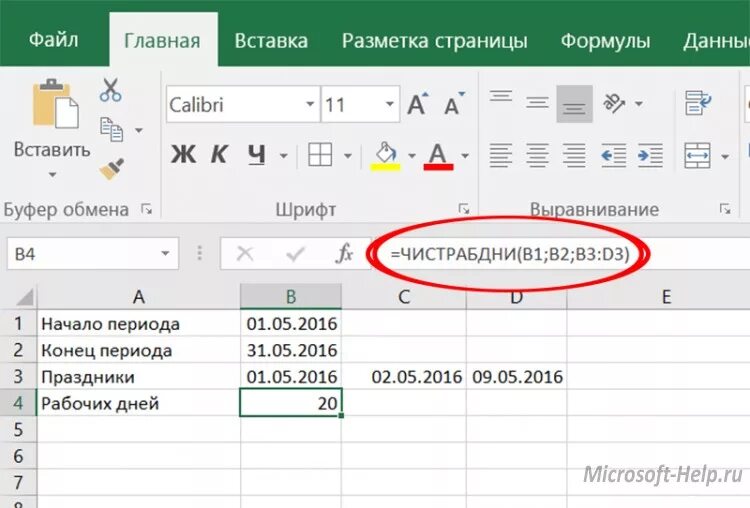The width and height of the screenshot is (750, 508).
Task: Click the Paste clipboard icon
Action: (55, 104)
